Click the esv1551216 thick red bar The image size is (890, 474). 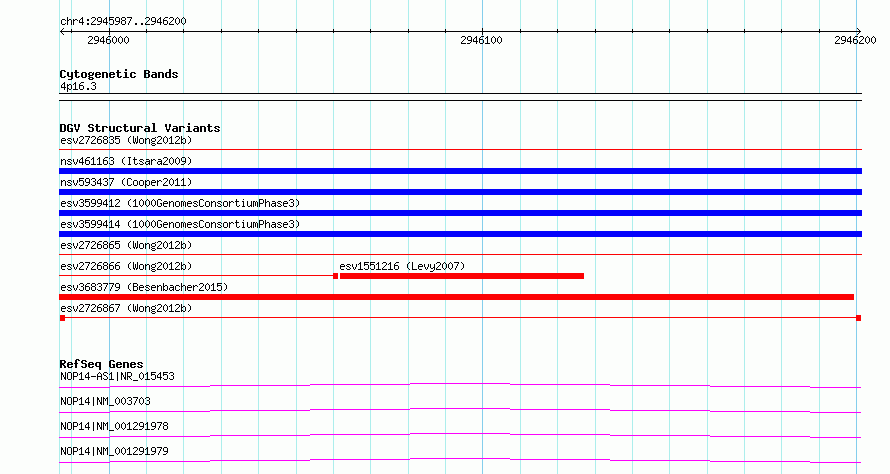pyautogui.click(x=461, y=276)
